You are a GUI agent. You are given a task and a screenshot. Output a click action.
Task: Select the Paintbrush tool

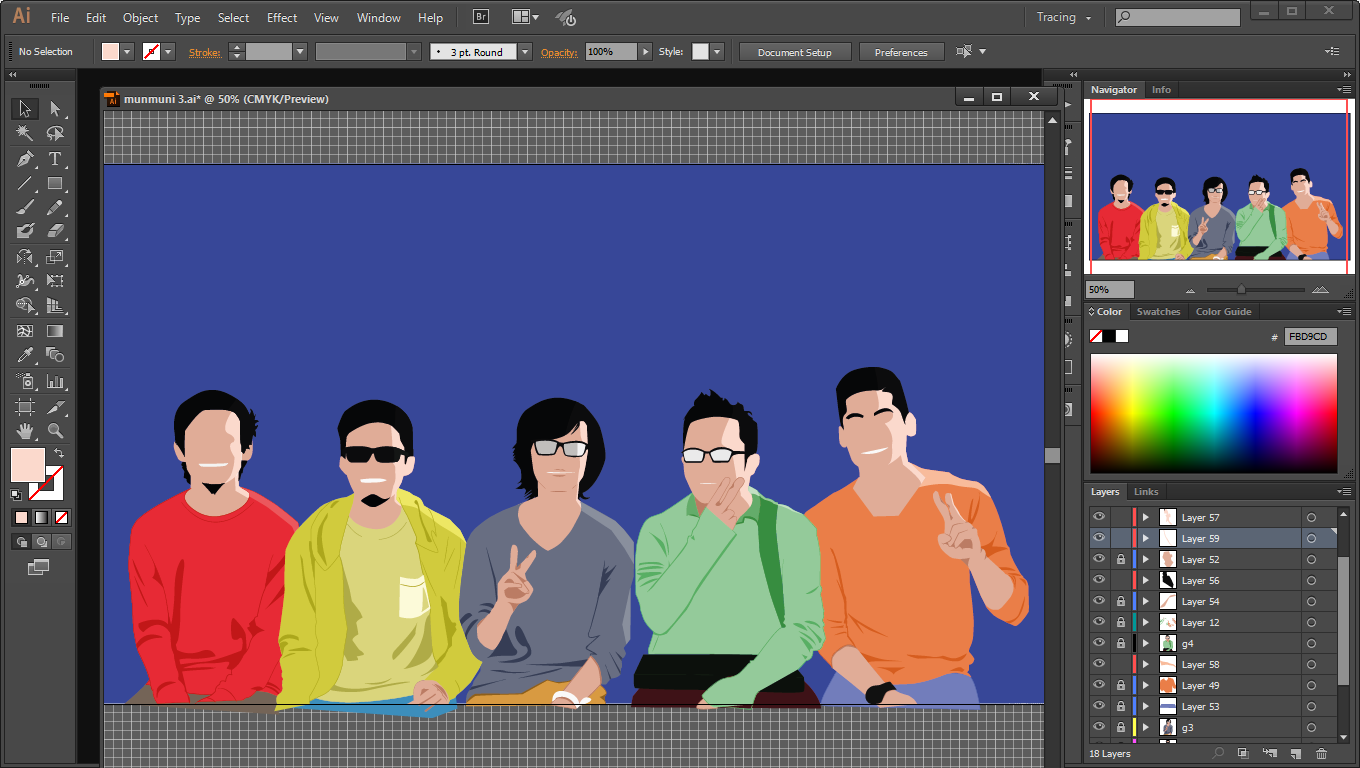[x=25, y=207]
